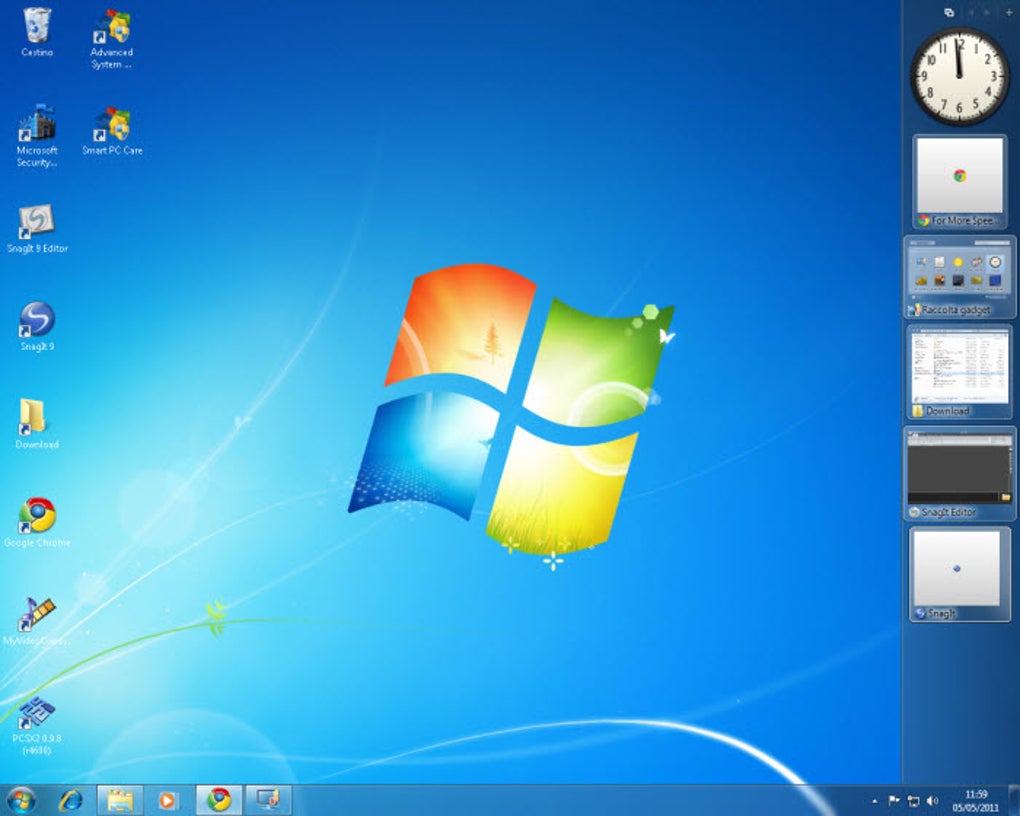This screenshot has height=816, width=1020.
Task: Open the Windows Start menu orb
Action: click(21, 800)
